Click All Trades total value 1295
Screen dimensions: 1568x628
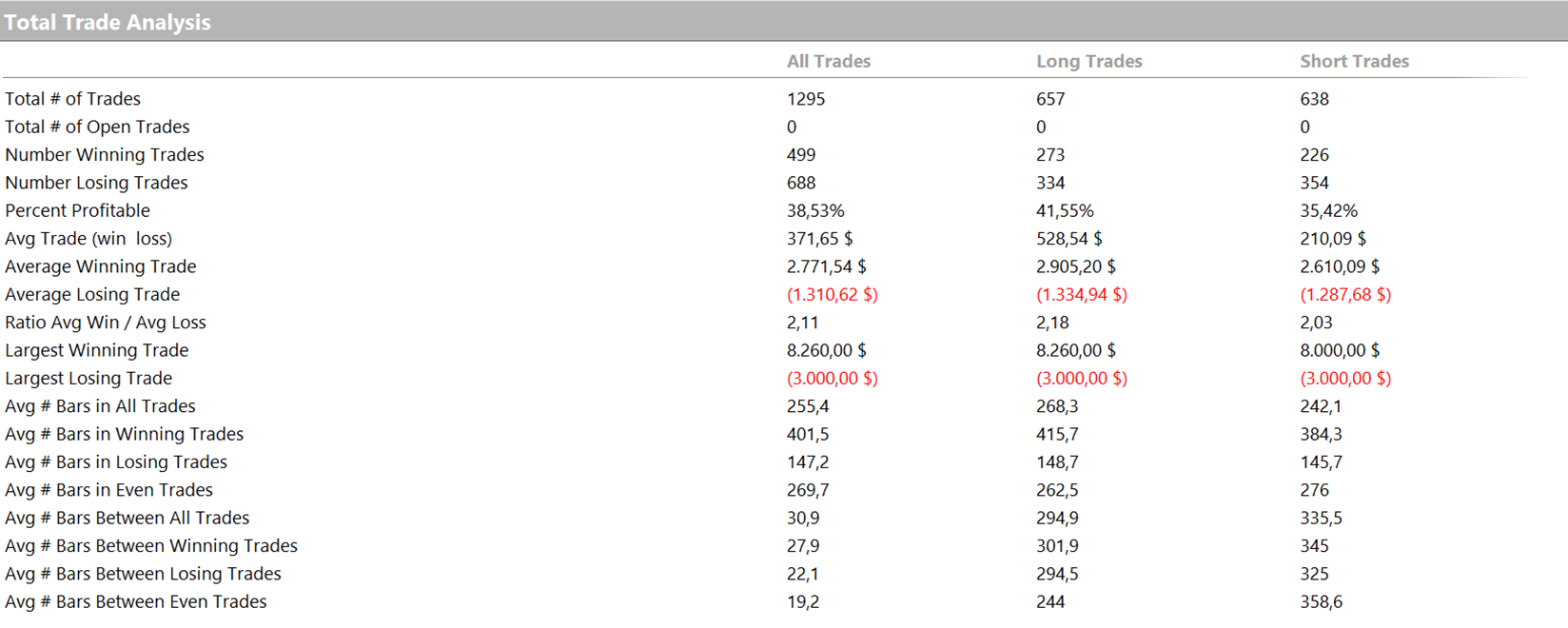(806, 99)
